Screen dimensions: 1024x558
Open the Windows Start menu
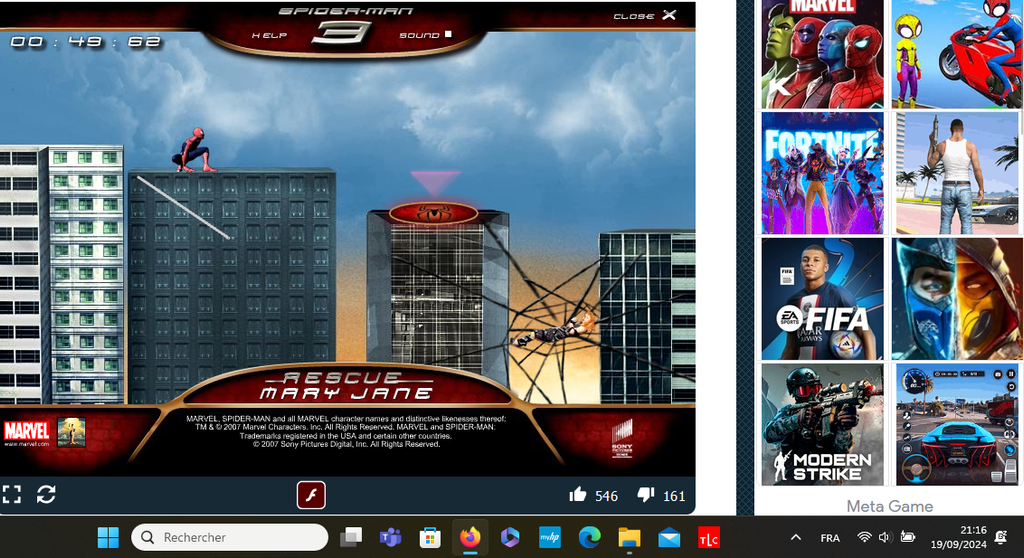(108, 537)
